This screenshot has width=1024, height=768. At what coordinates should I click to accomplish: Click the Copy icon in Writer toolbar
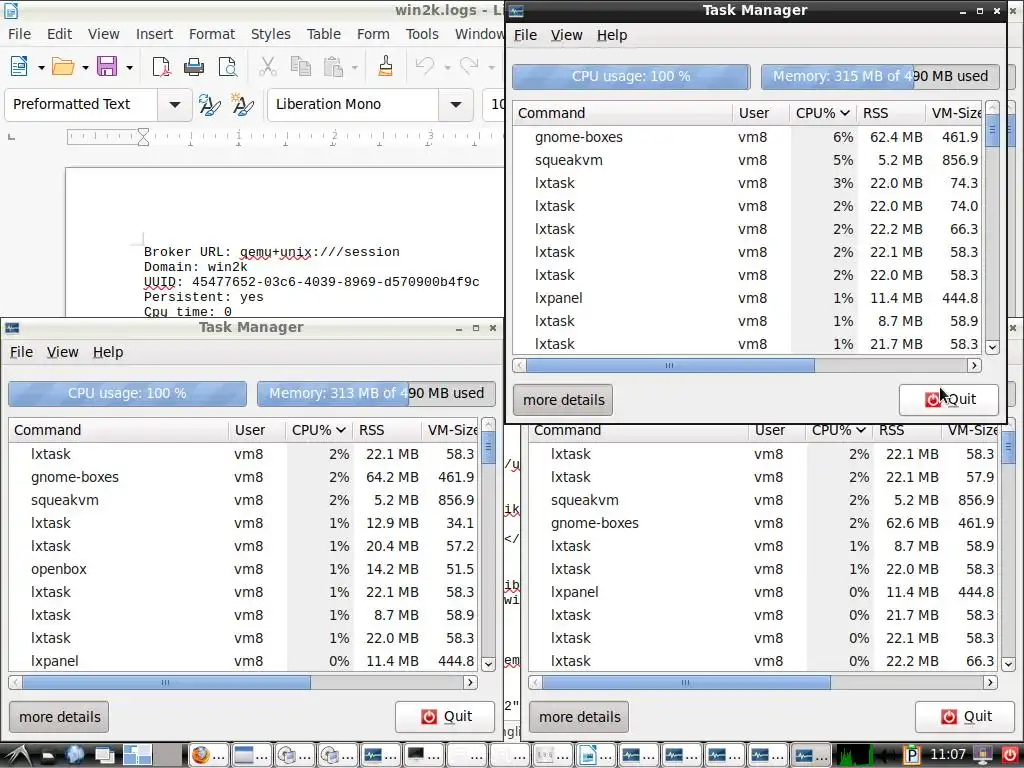click(x=300, y=66)
